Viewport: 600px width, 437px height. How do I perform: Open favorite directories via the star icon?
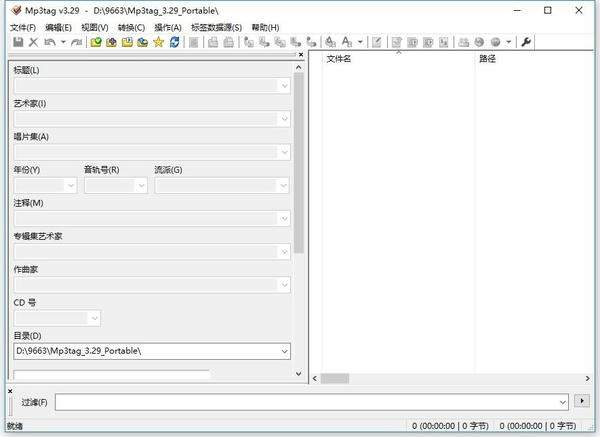point(158,42)
